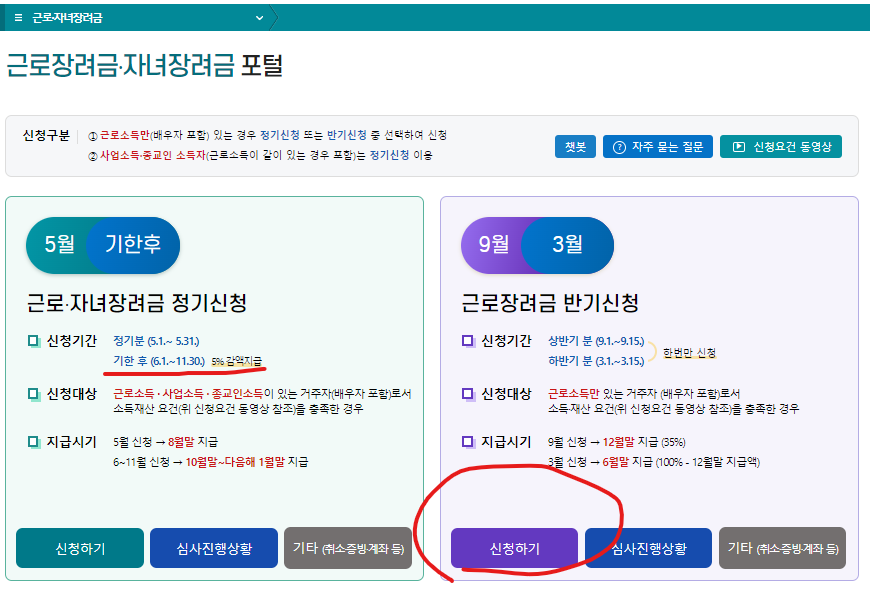The height and width of the screenshot is (589, 870).
Task: Click the play icon on 신청요건 동영상 button
Action: pyautogui.click(x=737, y=145)
